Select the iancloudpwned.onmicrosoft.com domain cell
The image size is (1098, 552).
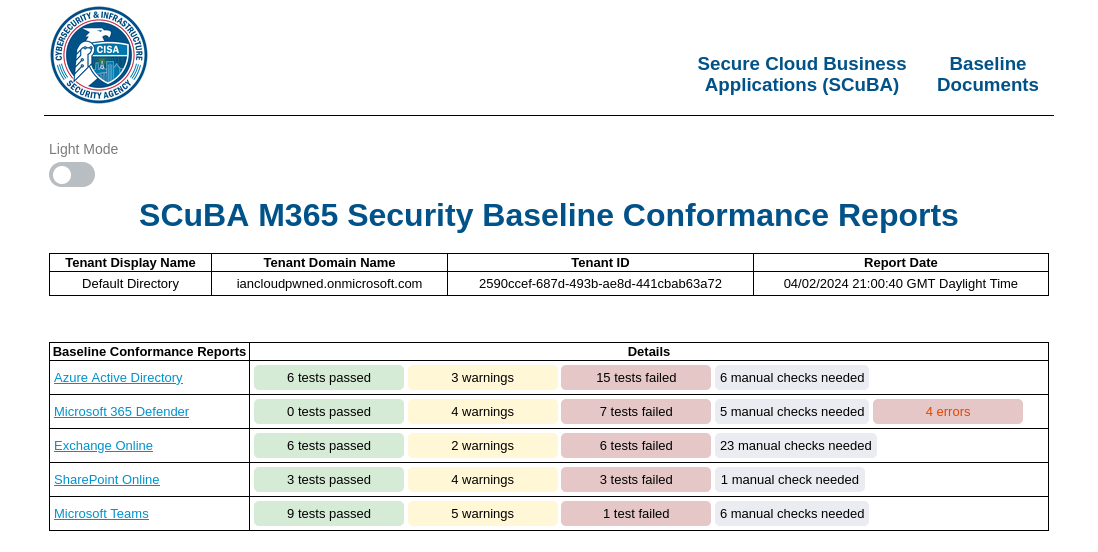329,284
